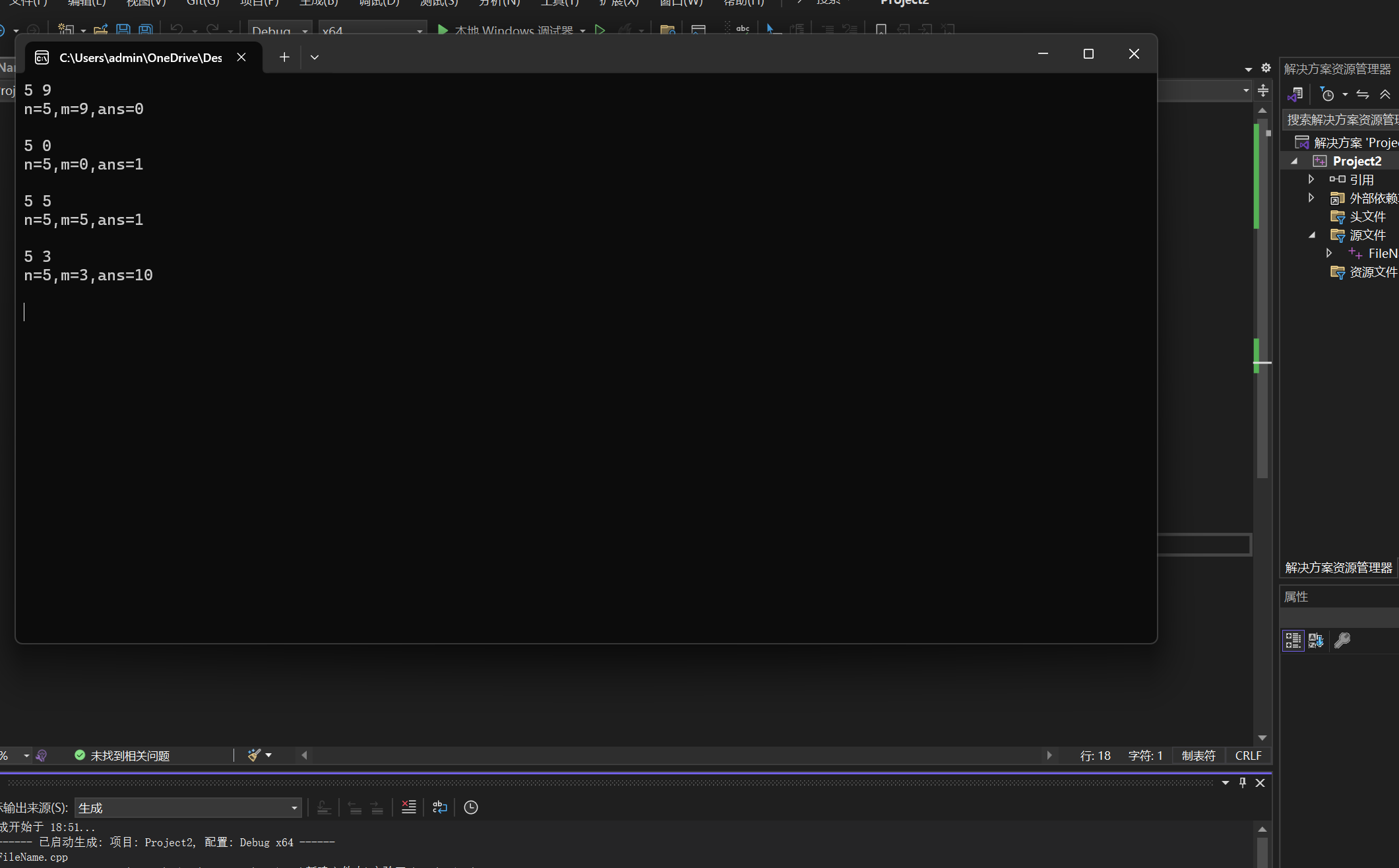Select the Project2 tree node
1399x868 pixels.
pyautogui.click(x=1356, y=161)
